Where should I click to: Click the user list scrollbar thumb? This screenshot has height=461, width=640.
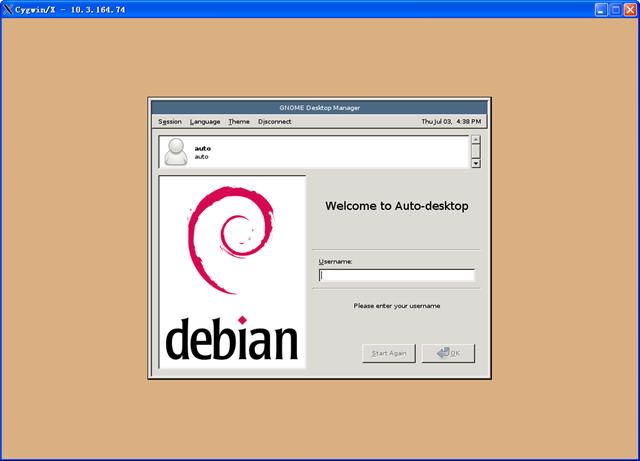click(x=476, y=151)
